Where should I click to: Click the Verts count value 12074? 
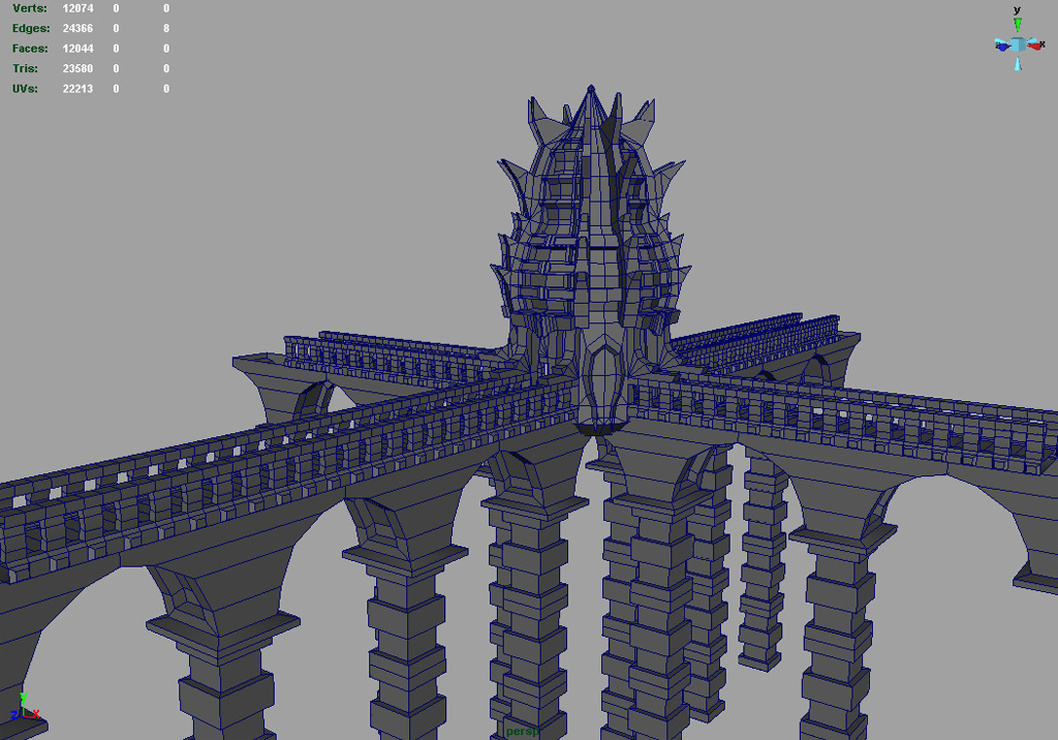pos(78,9)
